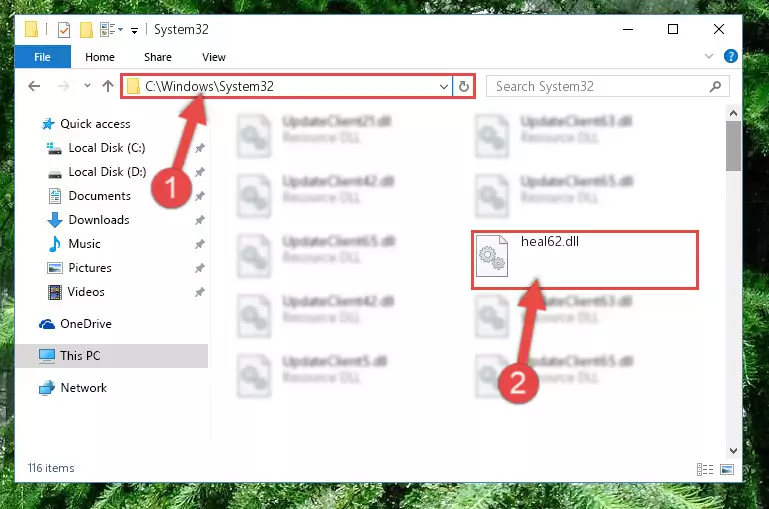
Task: Click the Downloads blue arrow icon
Action: (x=55, y=220)
